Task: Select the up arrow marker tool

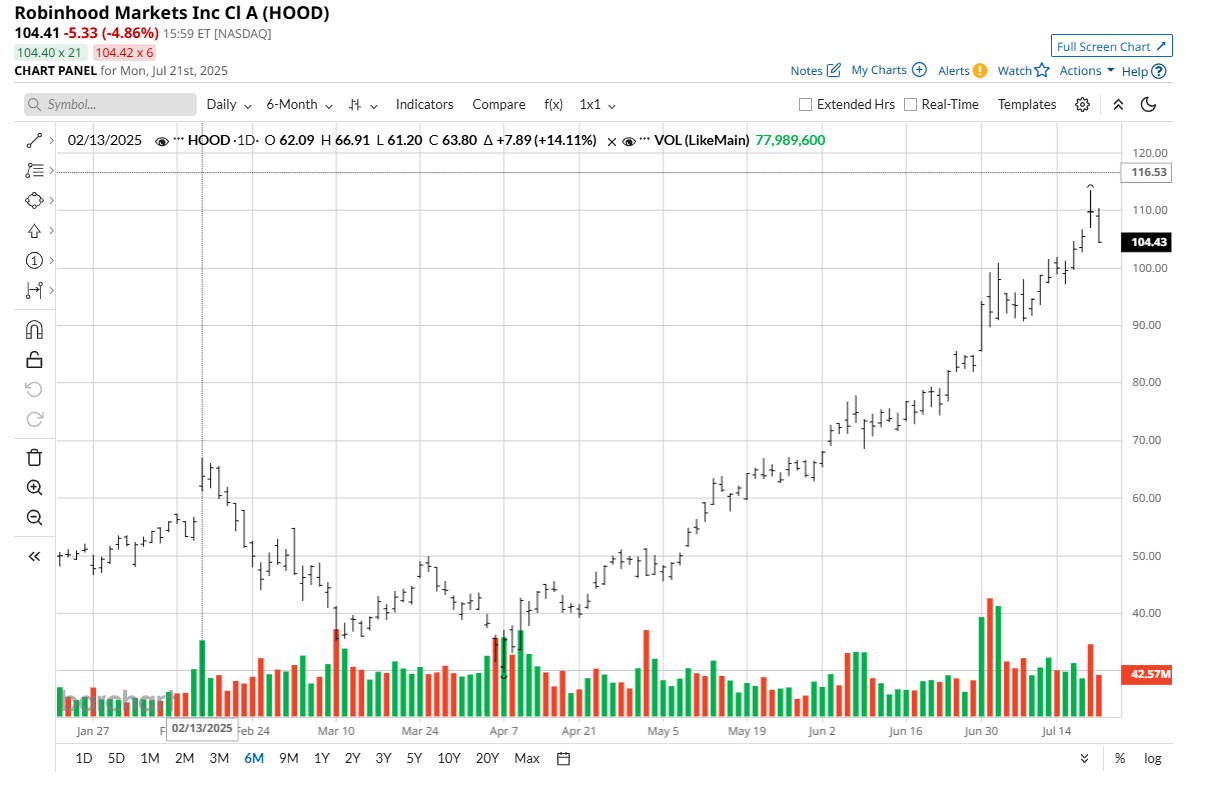Action: click(34, 231)
